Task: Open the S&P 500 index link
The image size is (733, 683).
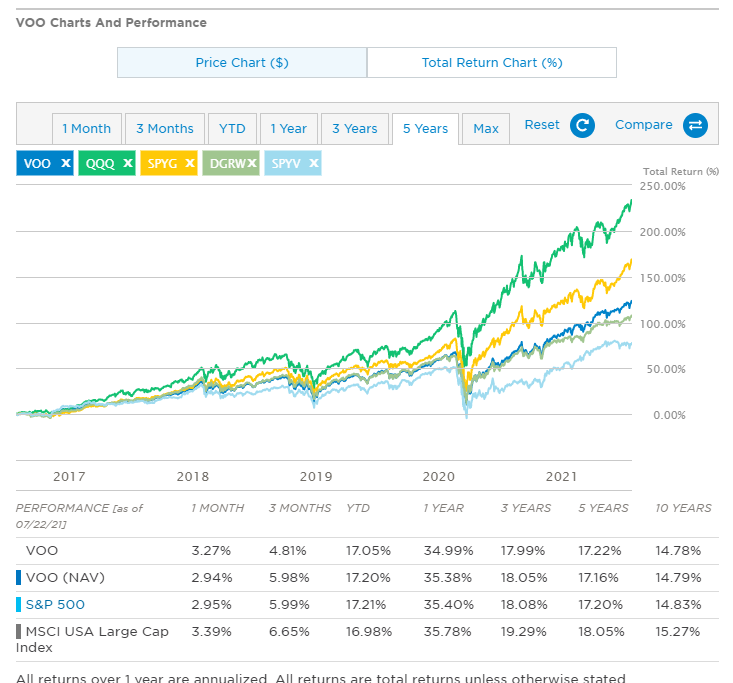Action: click(x=55, y=604)
